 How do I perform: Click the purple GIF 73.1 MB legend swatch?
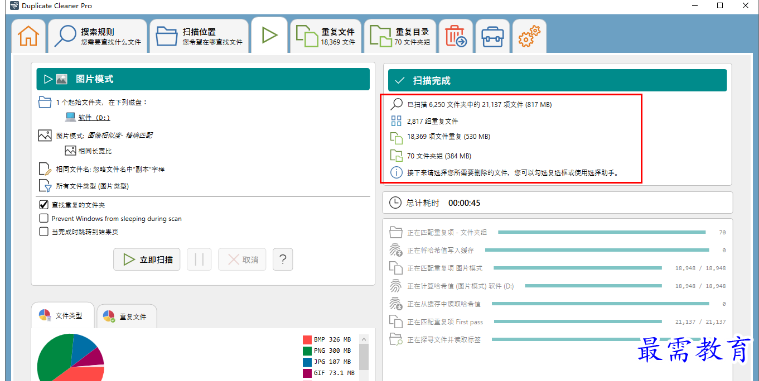coord(307,373)
